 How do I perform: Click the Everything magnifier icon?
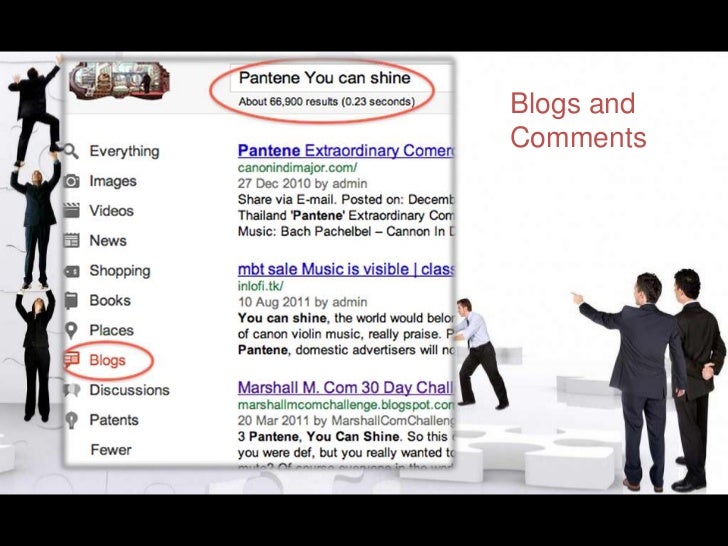point(71,150)
